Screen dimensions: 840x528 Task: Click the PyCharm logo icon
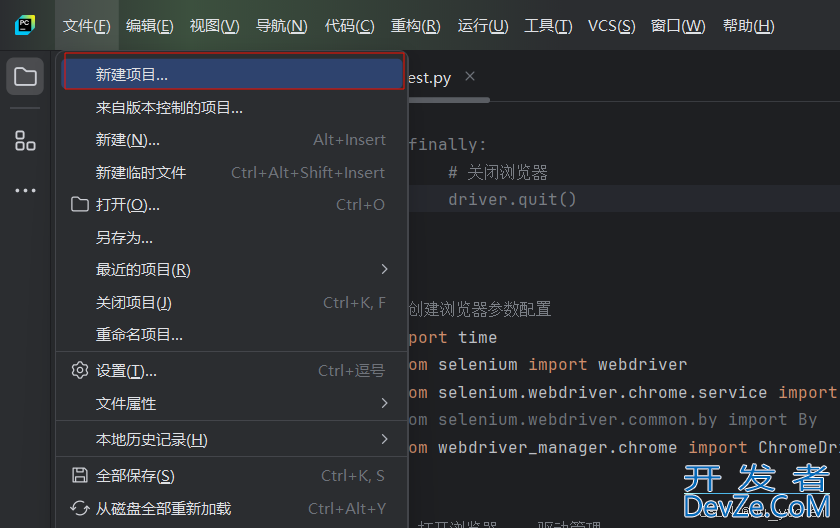25,25
